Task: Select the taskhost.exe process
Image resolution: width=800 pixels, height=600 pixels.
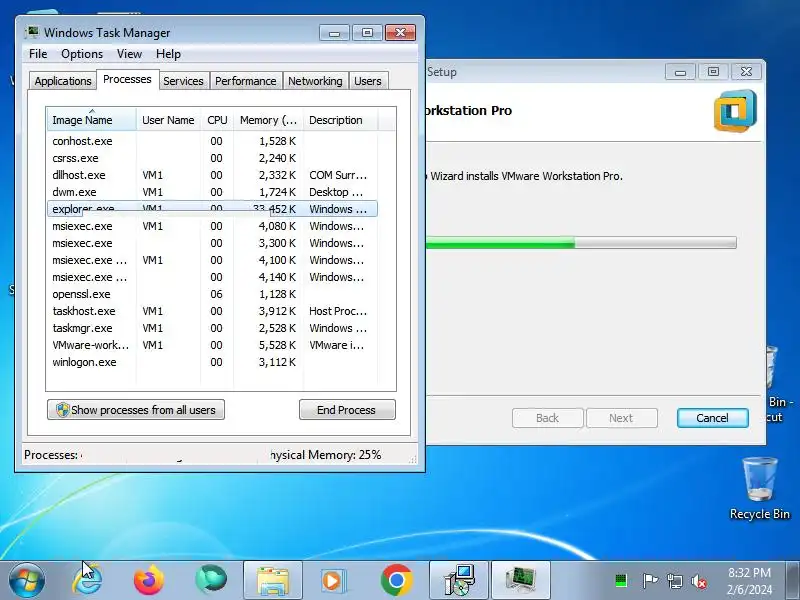Action: pos(213,311)
